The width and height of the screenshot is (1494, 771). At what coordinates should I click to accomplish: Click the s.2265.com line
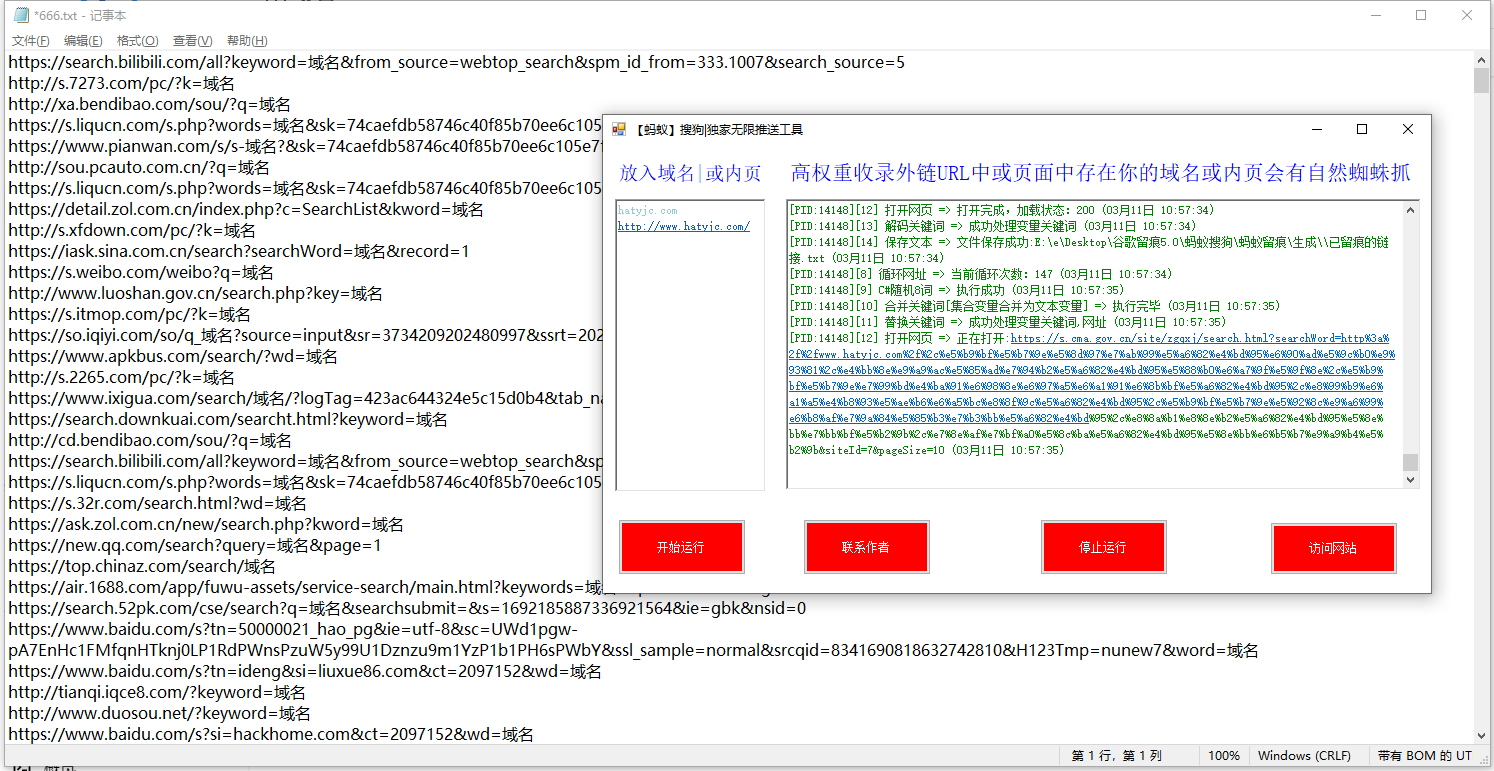point(122,377)
